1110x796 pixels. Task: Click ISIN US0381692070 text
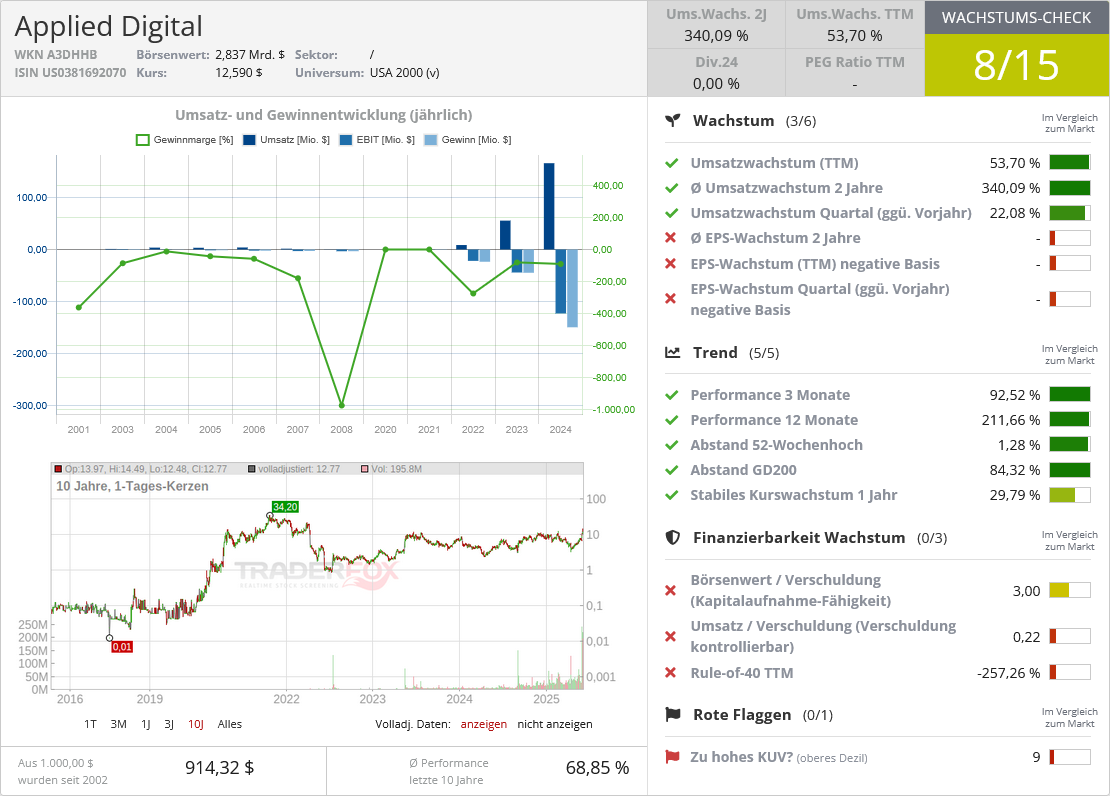click(x=70, y=72)
